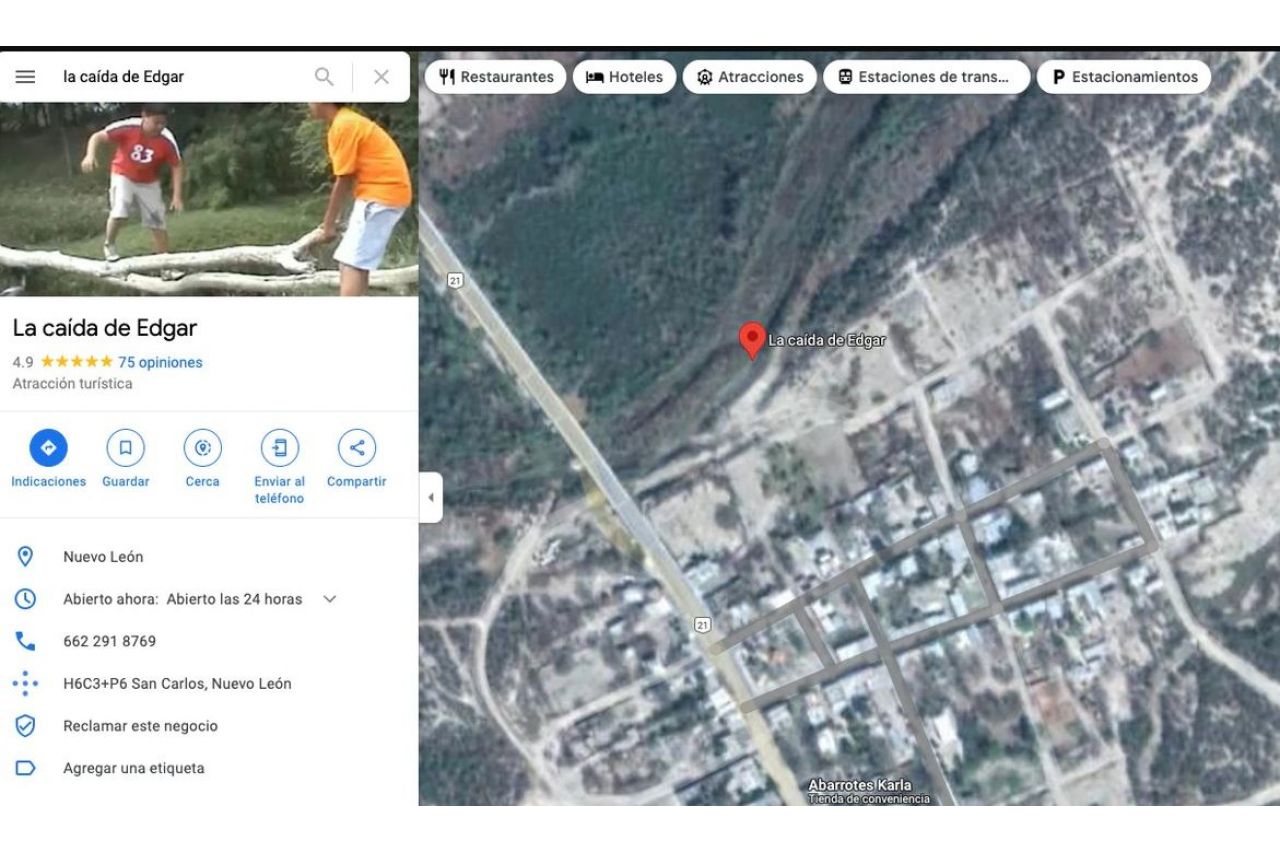The height and width of the screenshot is (853, 1280).
Task: Click the clock icon for opening hours
Action: pos(25,599)
